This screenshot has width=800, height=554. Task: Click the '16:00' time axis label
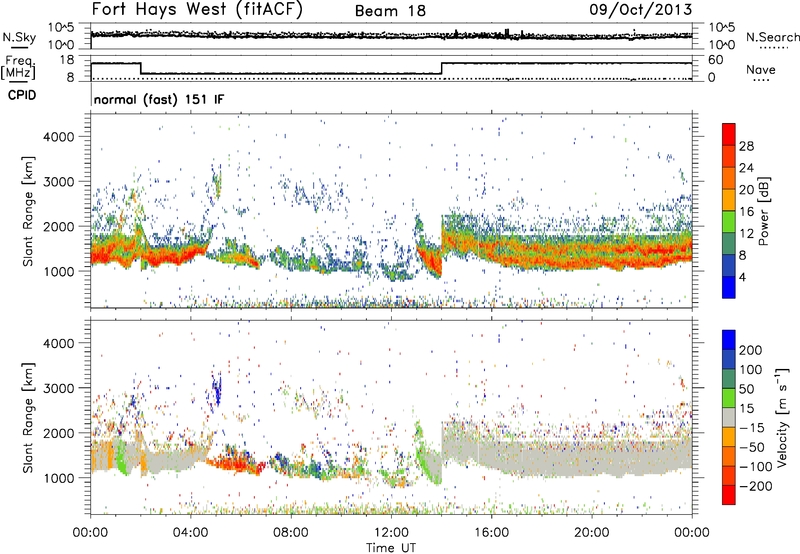pyautogui.click(x=491, y=533)
